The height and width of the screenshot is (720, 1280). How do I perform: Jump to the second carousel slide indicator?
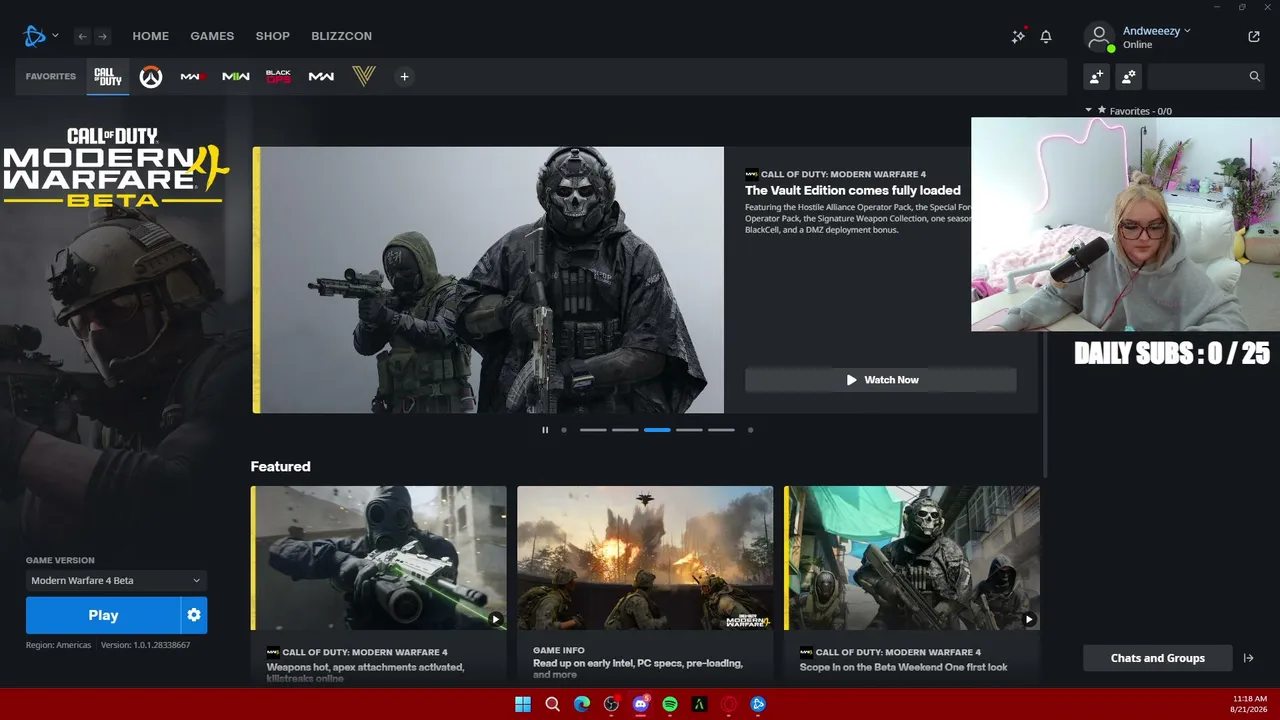pos(625,430)
